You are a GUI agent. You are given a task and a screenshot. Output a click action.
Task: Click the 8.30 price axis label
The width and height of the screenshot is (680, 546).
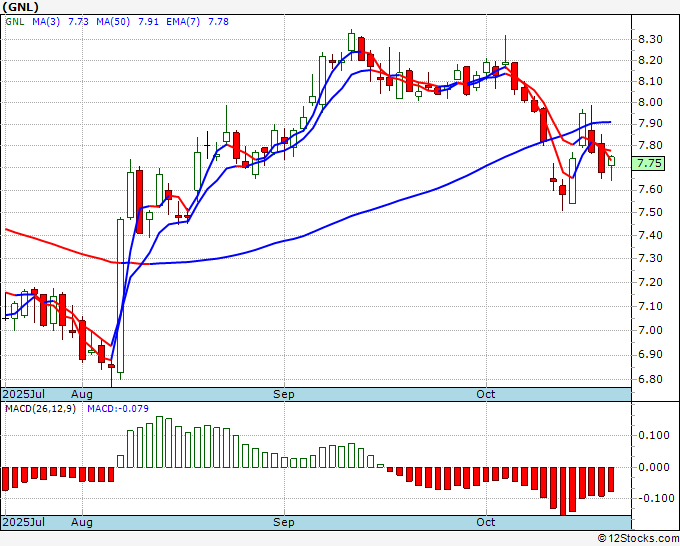[x=651, y=39]
